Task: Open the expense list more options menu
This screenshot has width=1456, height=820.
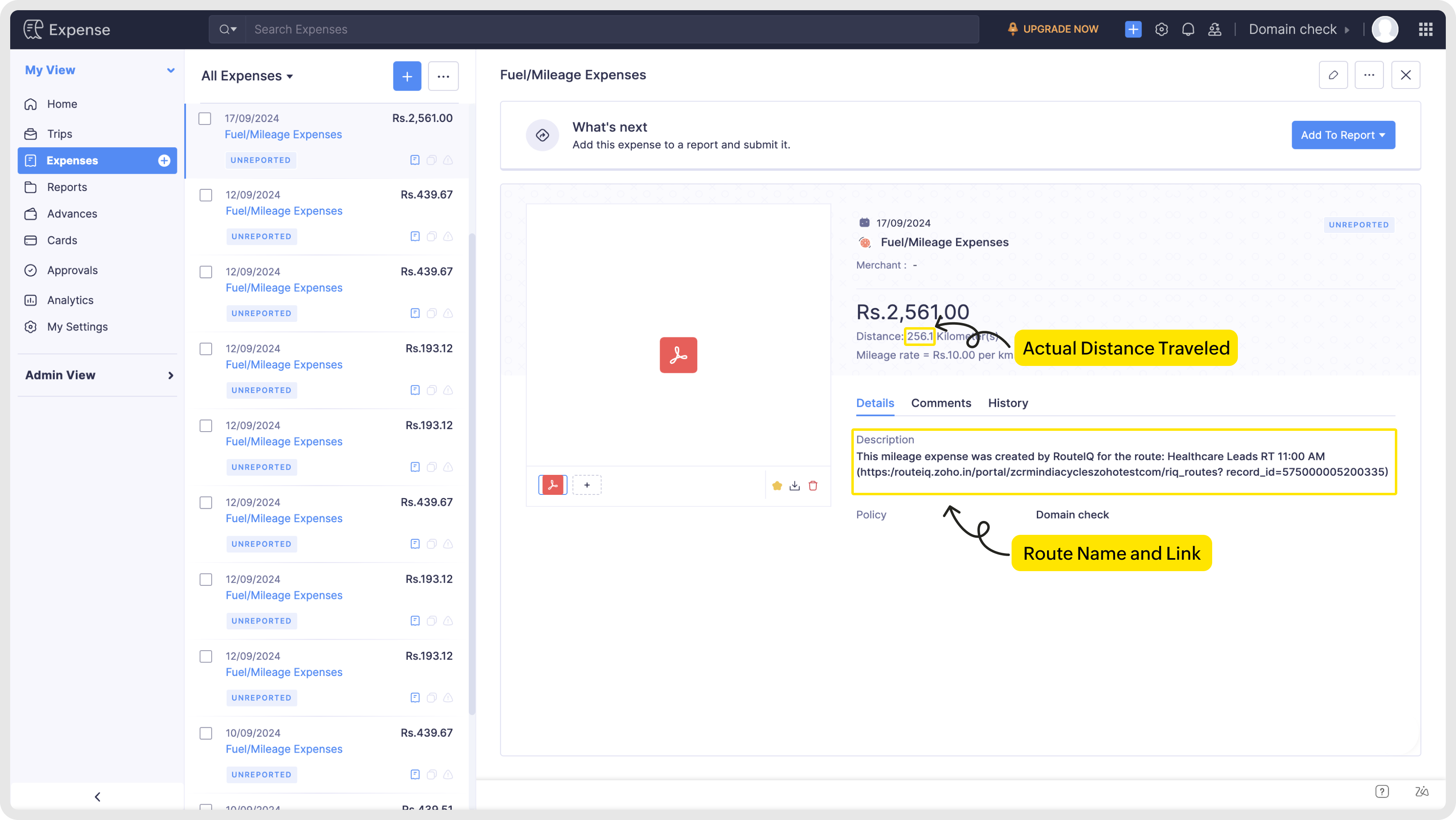Action: tap(443, 76)
